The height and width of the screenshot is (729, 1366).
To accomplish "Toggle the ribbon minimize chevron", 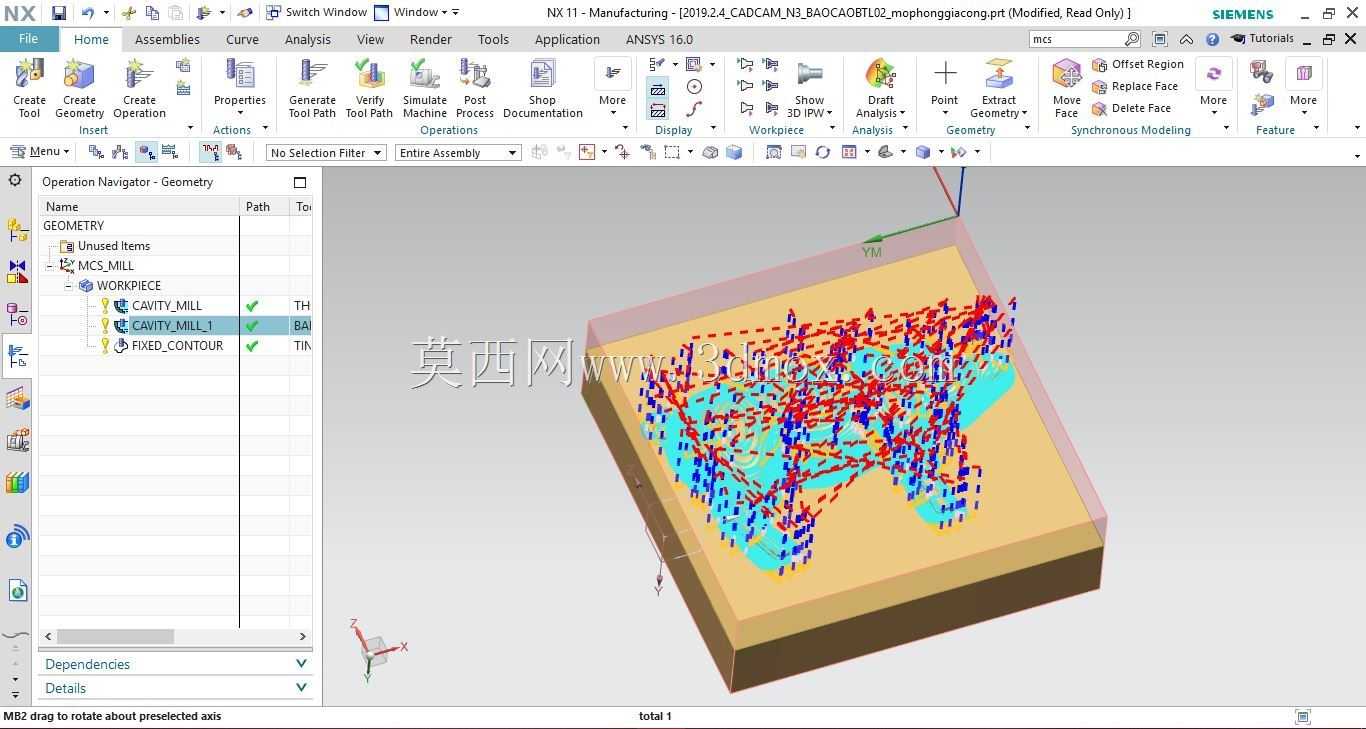I will tap(1186, 39).
